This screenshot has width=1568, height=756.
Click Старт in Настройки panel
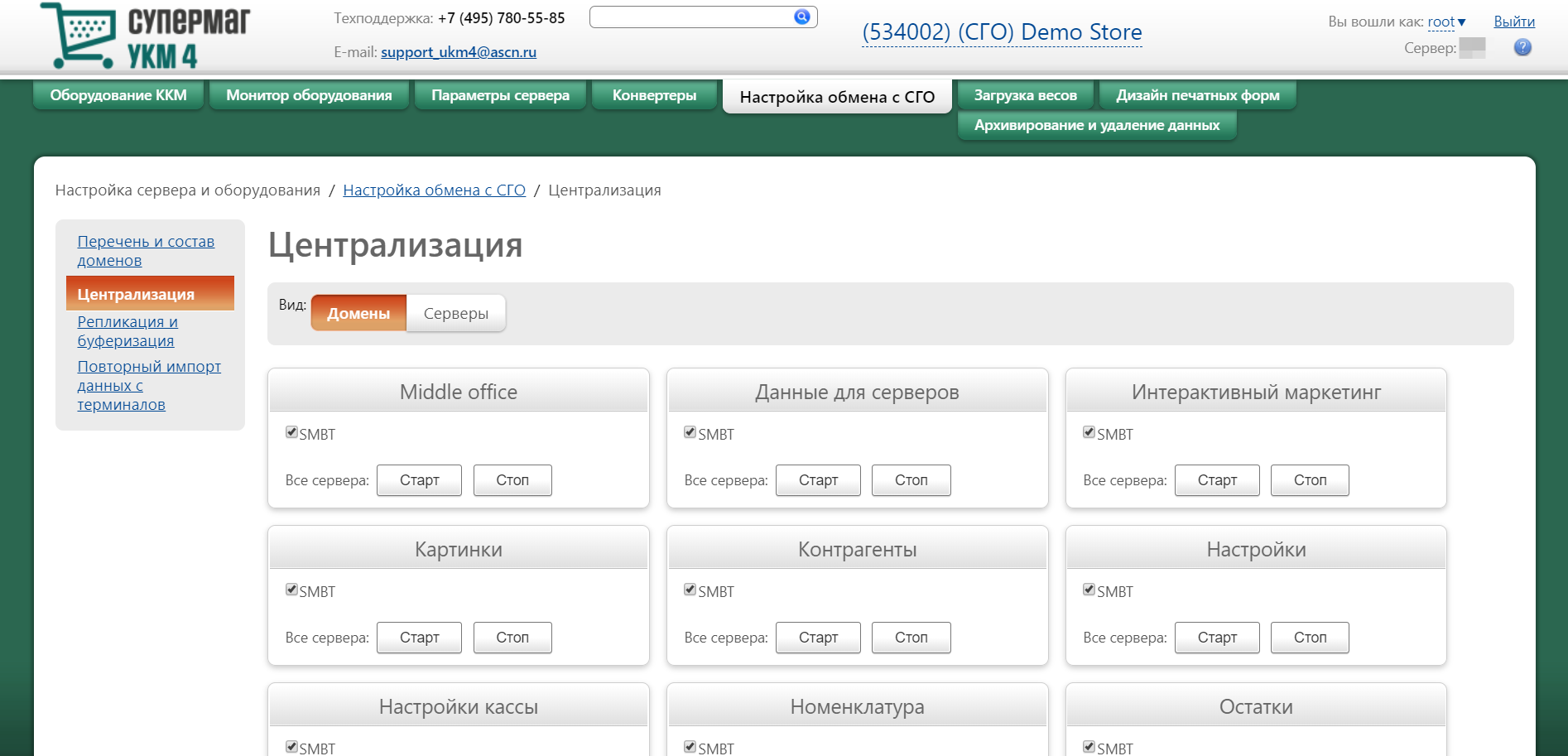coord(1217,638)
